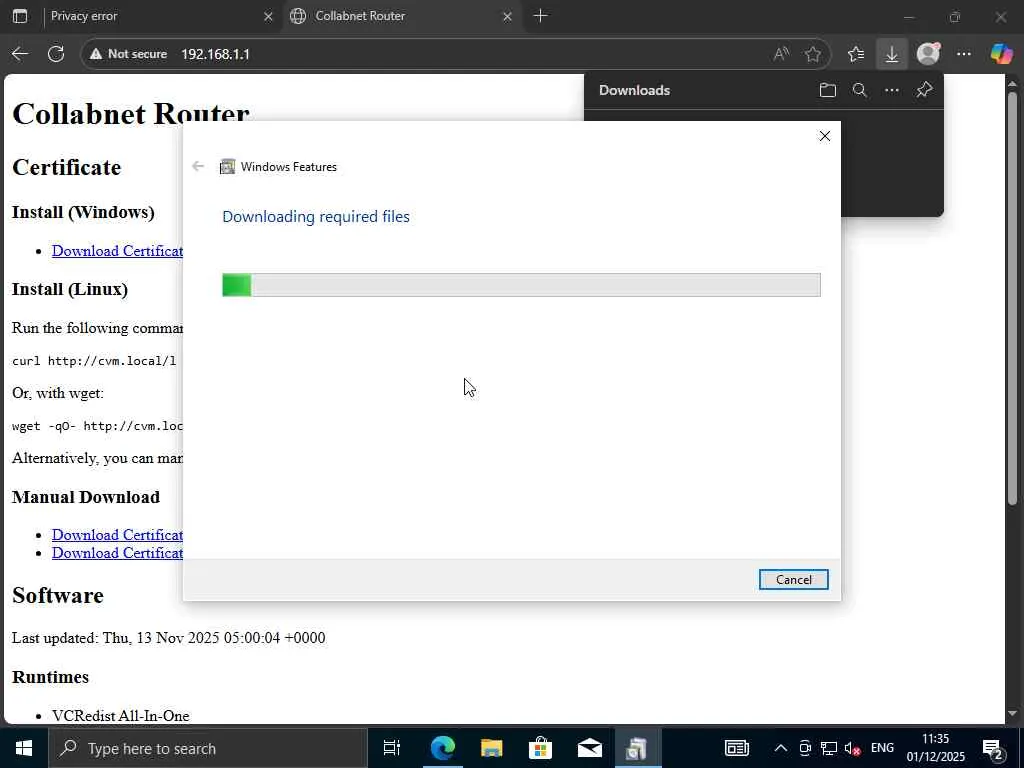Click the Last updated timestamp text
1024x768 pixels.
168,638
